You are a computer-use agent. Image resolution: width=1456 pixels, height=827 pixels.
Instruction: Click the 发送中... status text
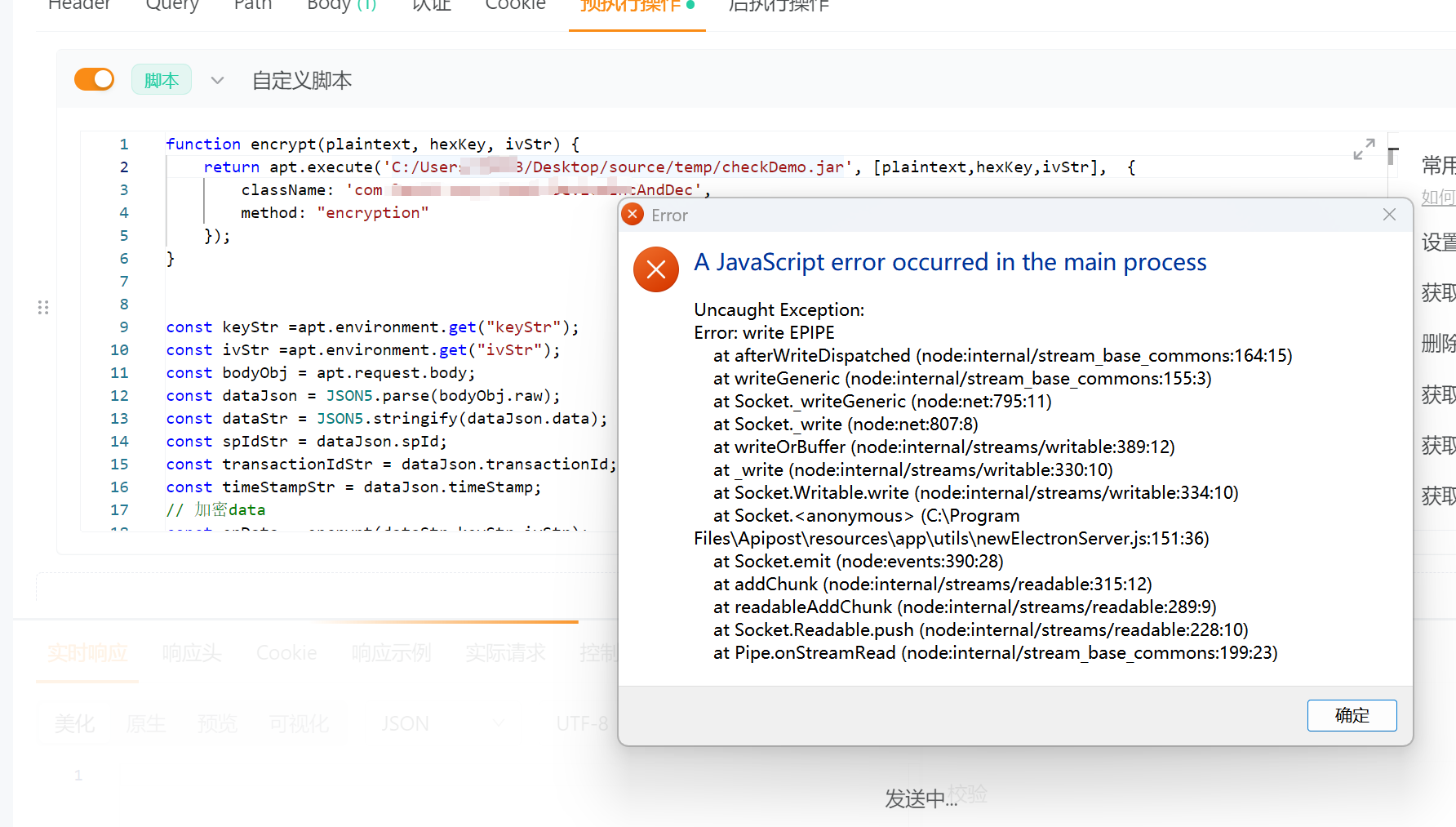pyautogui.click(x=921, y=798)
